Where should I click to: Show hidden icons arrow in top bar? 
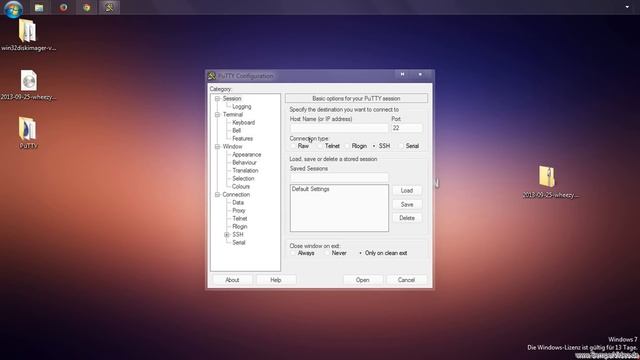627,7
